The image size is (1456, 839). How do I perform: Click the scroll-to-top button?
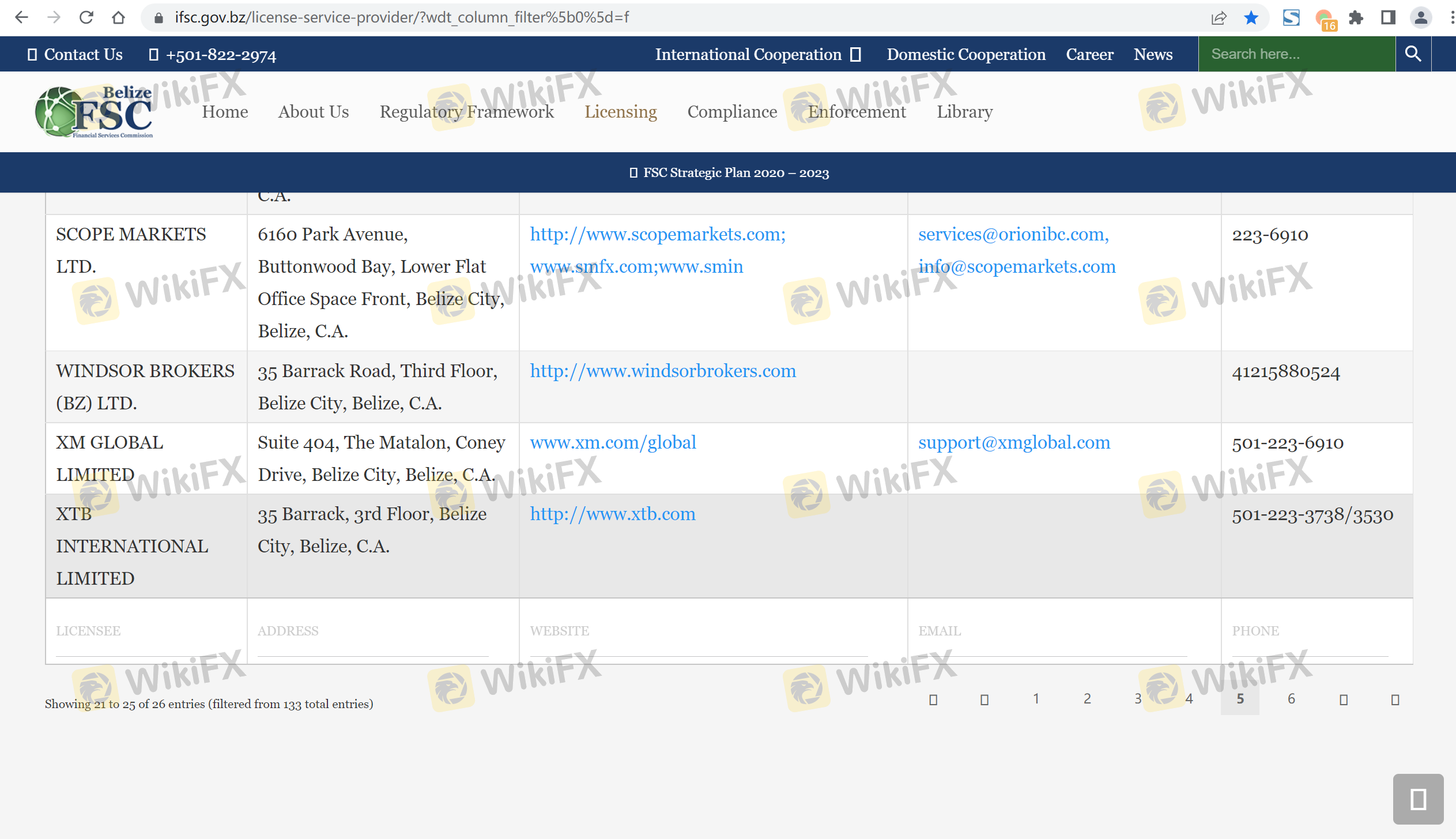1418,799
